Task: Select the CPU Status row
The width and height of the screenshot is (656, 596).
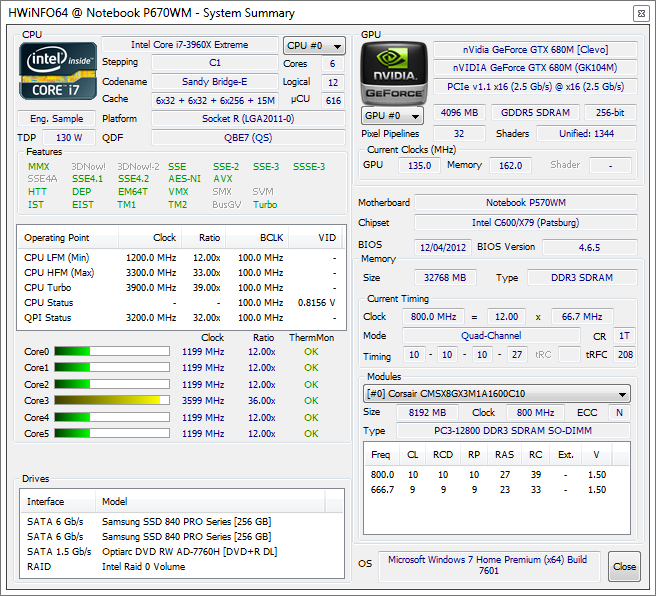Action: tap(180, 303)
